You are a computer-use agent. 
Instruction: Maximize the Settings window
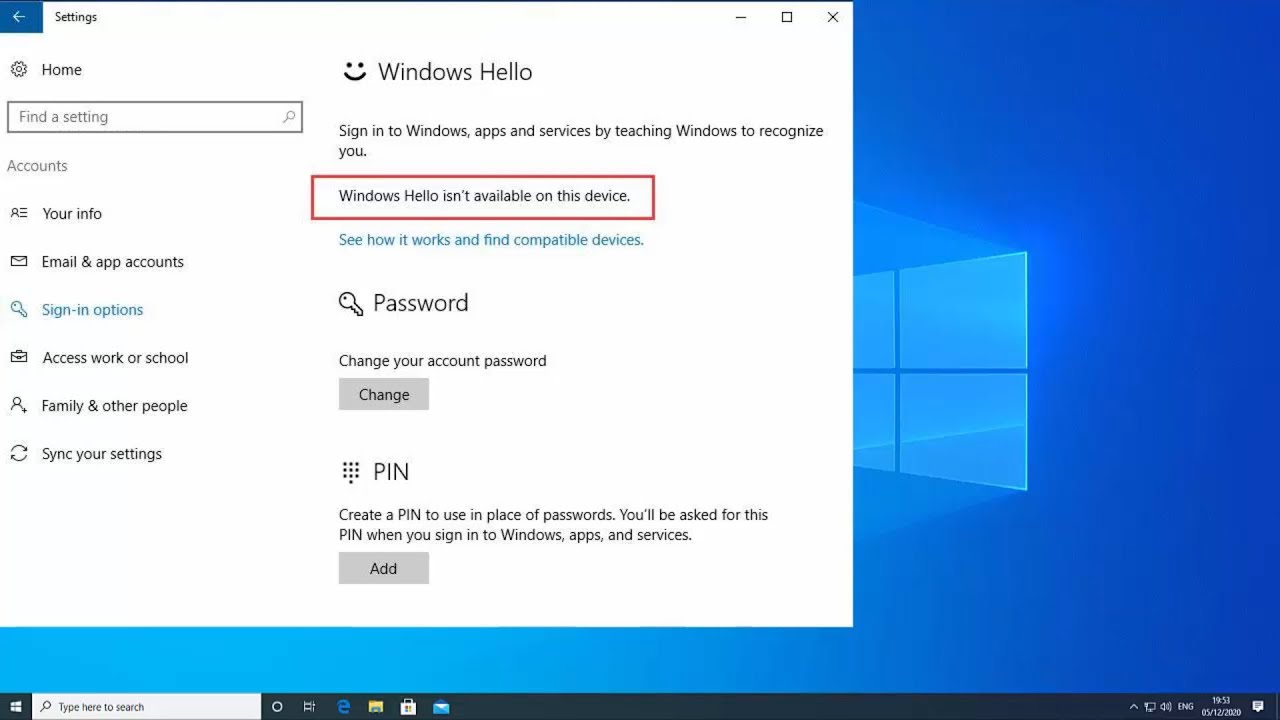[x=787, y=17]
